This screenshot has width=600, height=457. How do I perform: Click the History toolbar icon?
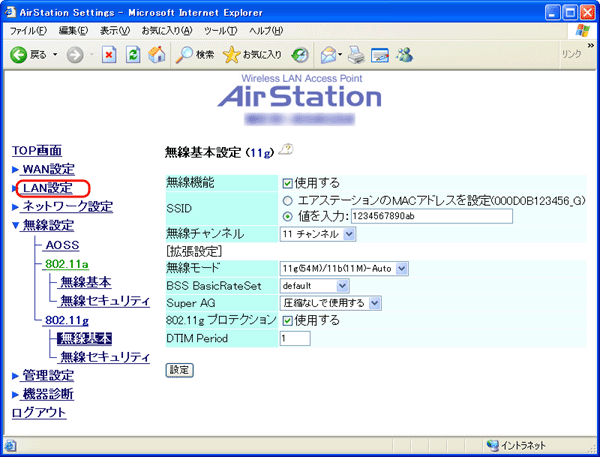click(x=300, y=55)
